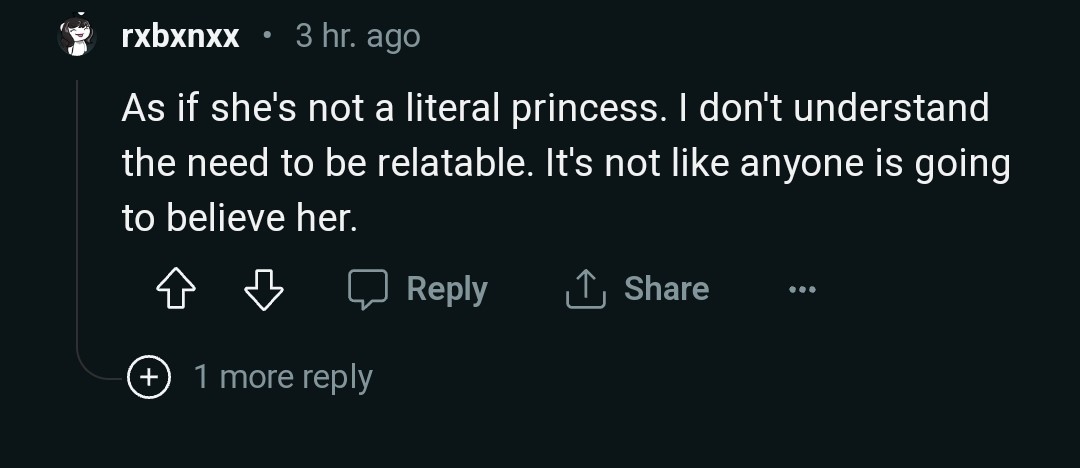
Task: Click the text "to believe her."
Action: click(x=239, y=218)
